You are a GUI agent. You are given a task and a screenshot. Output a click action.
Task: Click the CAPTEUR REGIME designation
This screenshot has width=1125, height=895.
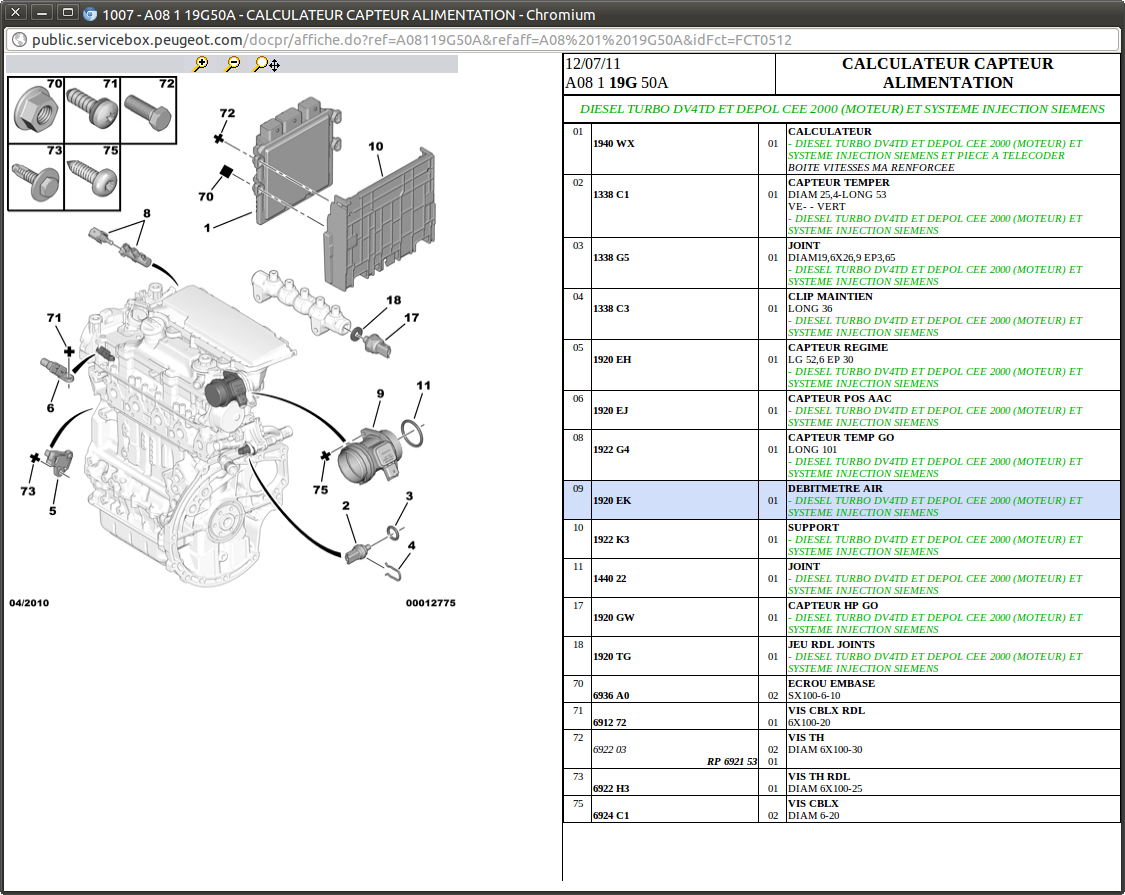838,347
